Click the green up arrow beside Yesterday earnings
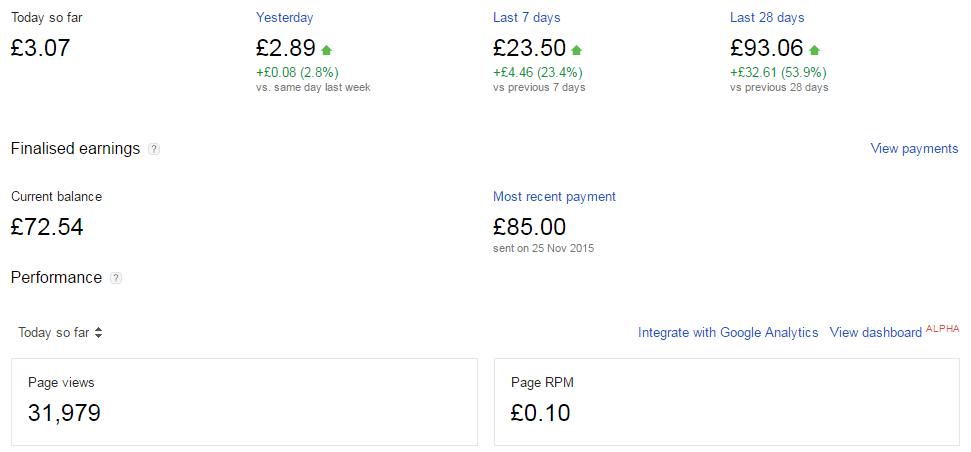This screenshot has height=452, width=971. click(x=327, y=50)
